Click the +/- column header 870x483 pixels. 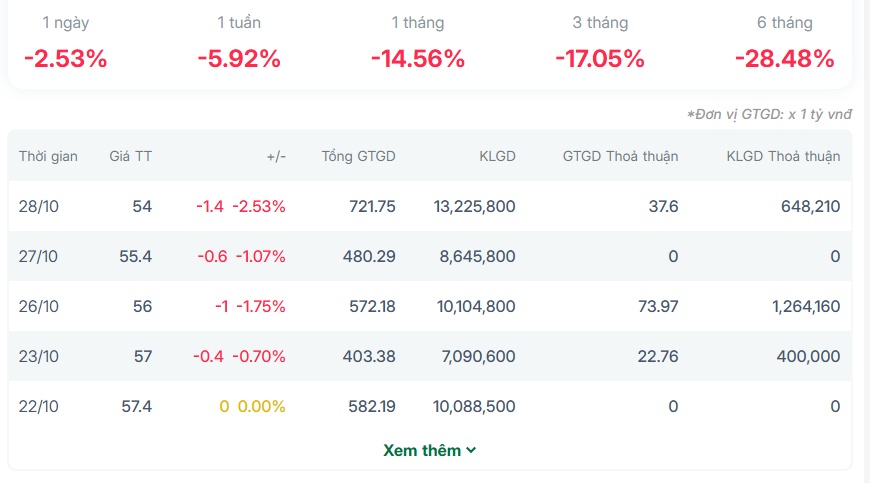[276, 156]
